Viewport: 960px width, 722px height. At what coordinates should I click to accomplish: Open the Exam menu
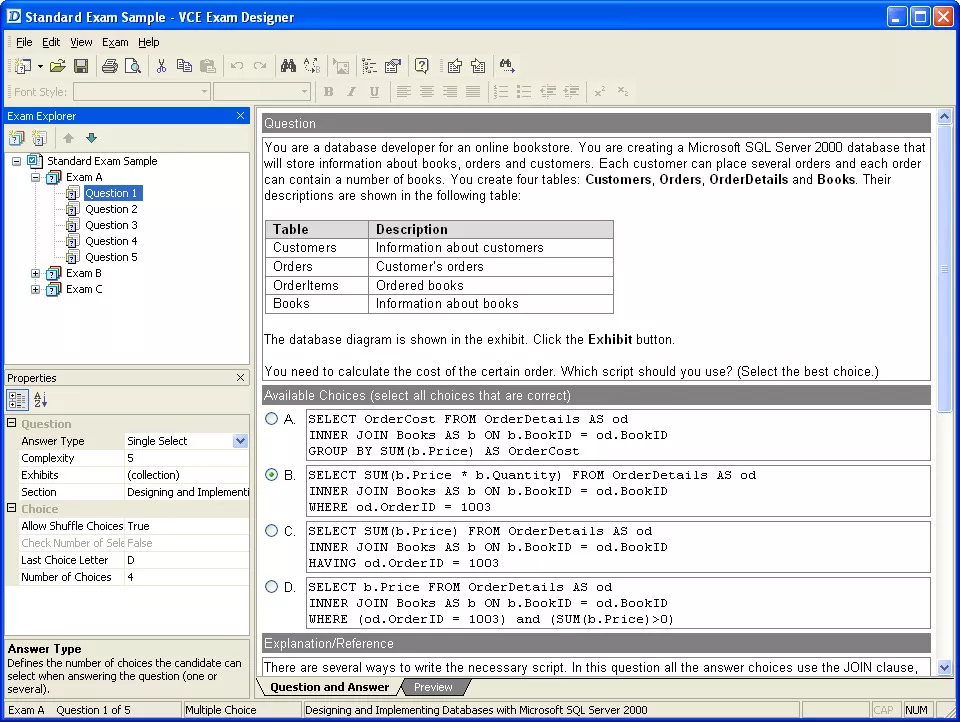(x=114, y=42)
